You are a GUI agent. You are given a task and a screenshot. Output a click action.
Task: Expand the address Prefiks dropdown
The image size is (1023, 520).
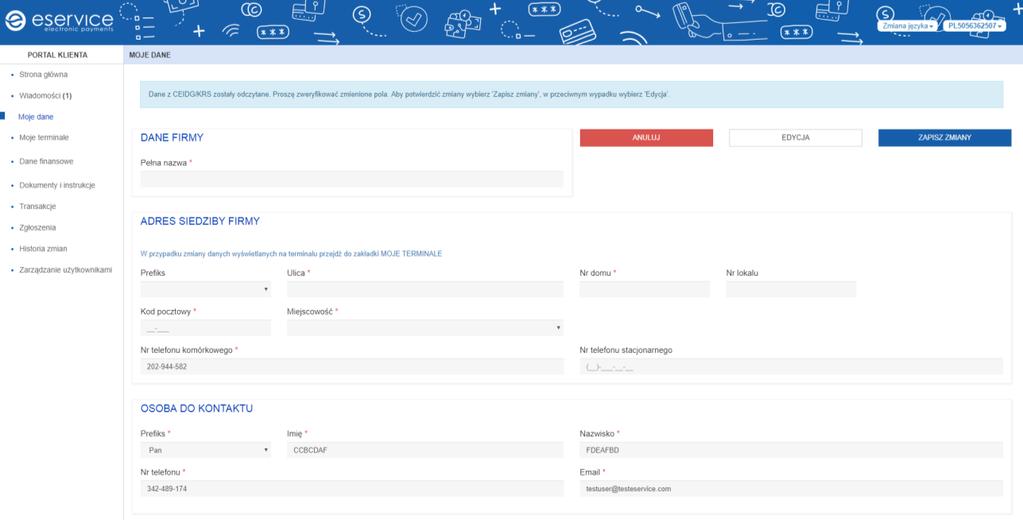pos(206,289)
